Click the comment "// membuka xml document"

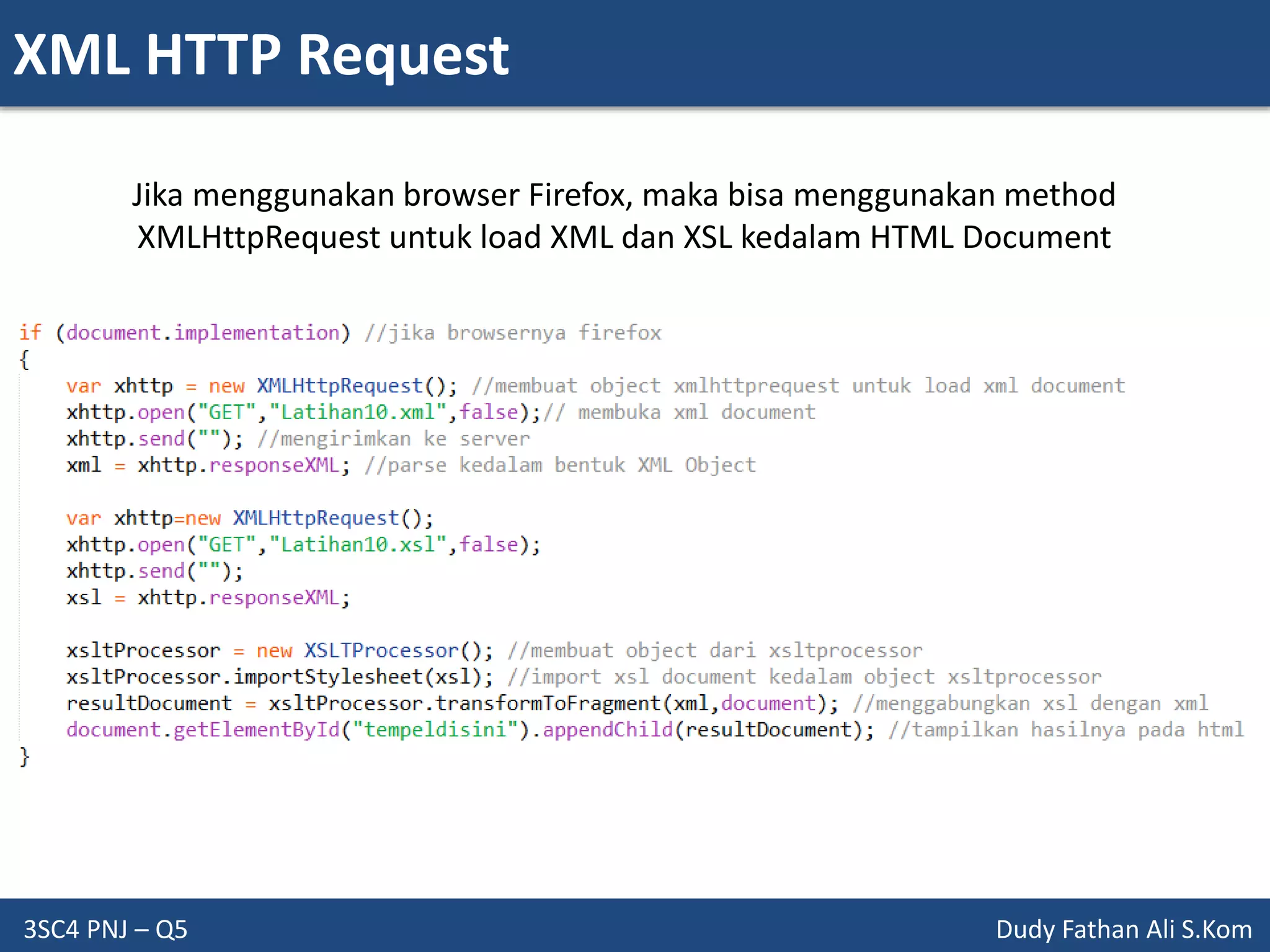679,412
